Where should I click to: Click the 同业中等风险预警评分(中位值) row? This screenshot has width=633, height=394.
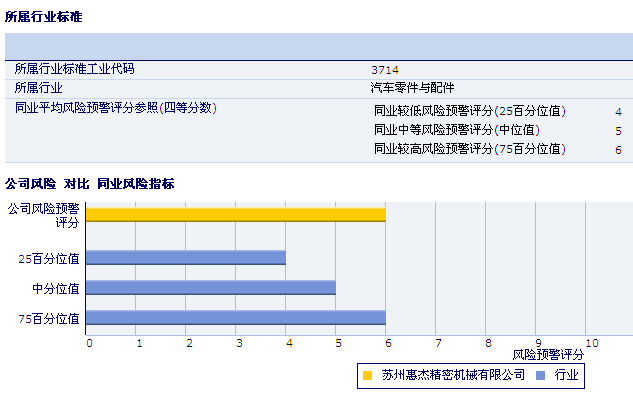(x=498, y=130)
